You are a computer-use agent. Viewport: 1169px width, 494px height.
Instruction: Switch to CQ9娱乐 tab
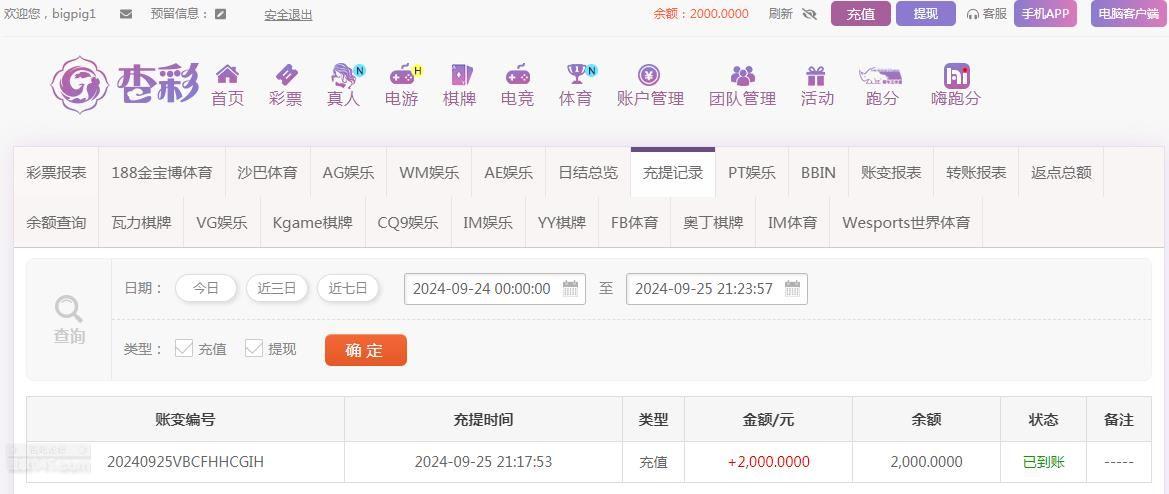pos(409,223)
